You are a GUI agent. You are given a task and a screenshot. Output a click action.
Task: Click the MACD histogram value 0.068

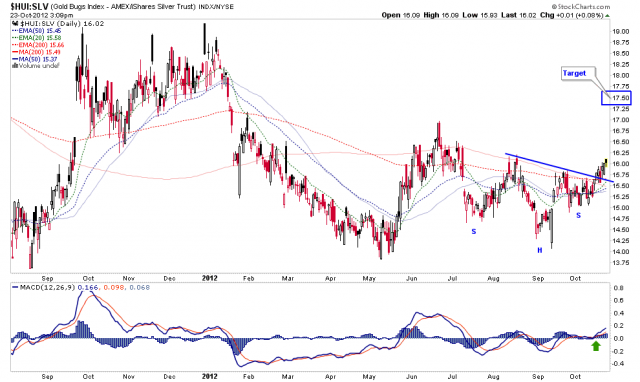(x=140, y=288)
